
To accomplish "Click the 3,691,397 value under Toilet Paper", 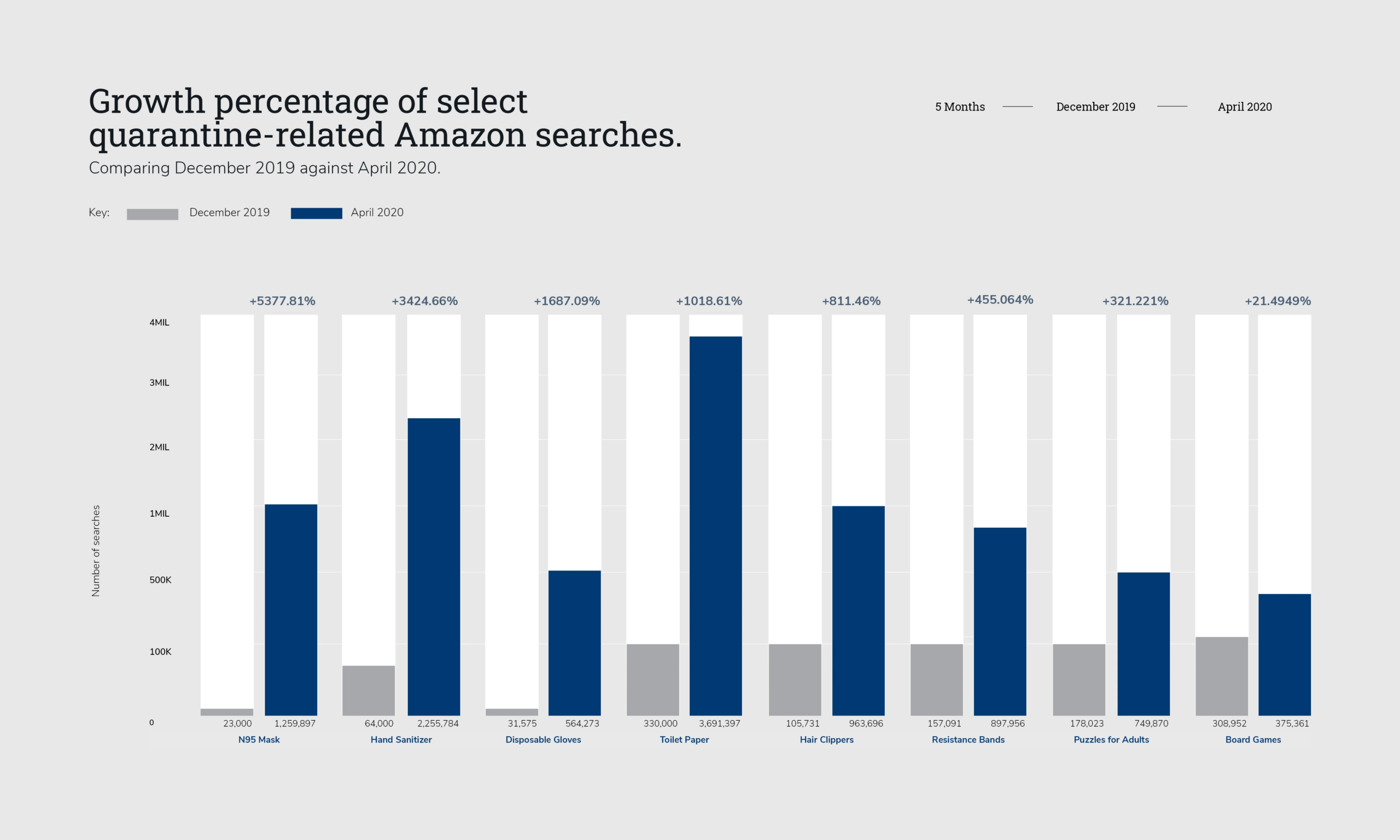I will [x=719, y=724].
